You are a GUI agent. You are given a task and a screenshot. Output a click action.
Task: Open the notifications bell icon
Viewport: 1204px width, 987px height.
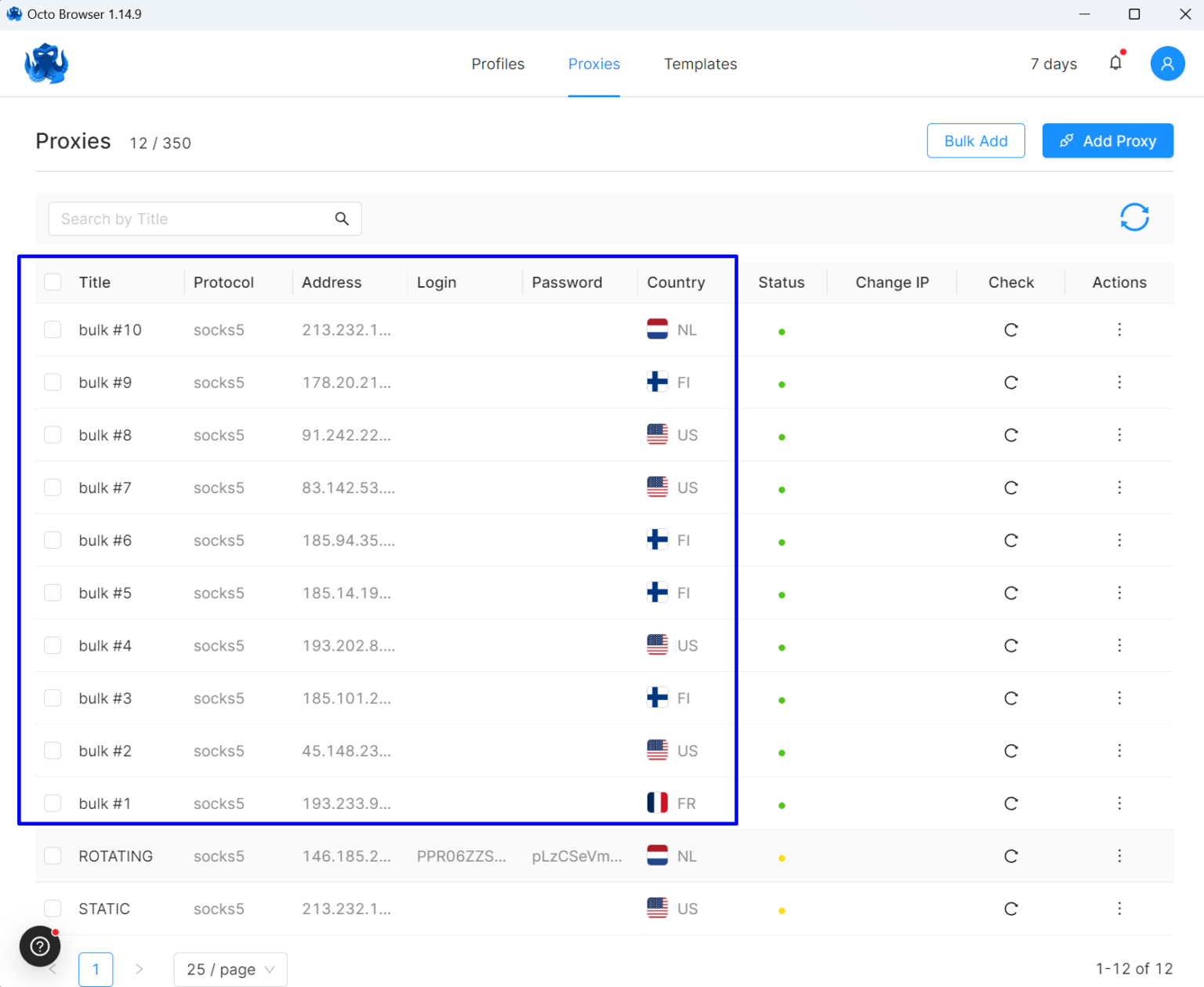click(x=1115, y=63)
